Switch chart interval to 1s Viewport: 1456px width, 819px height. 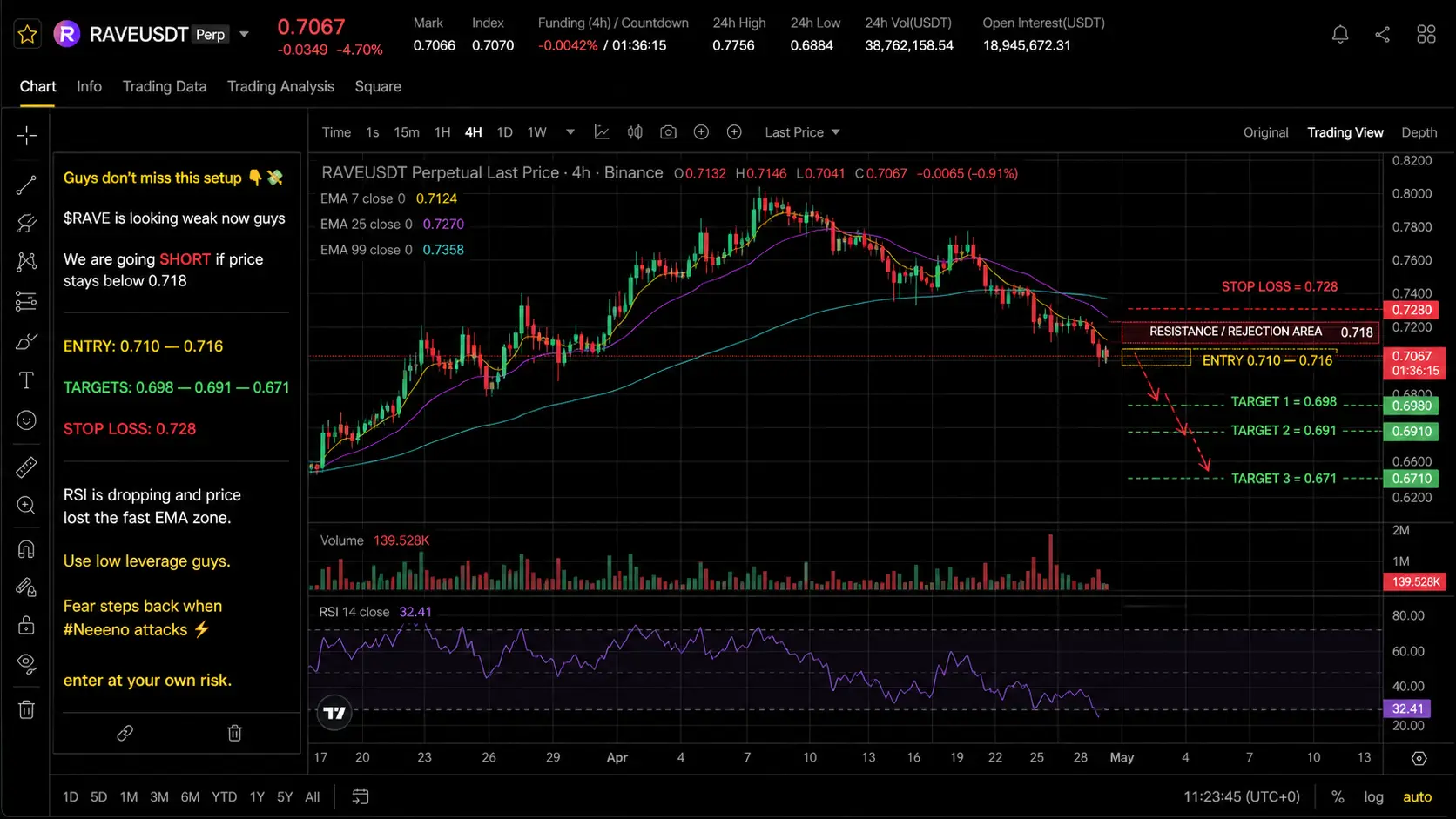click(373, 132)
